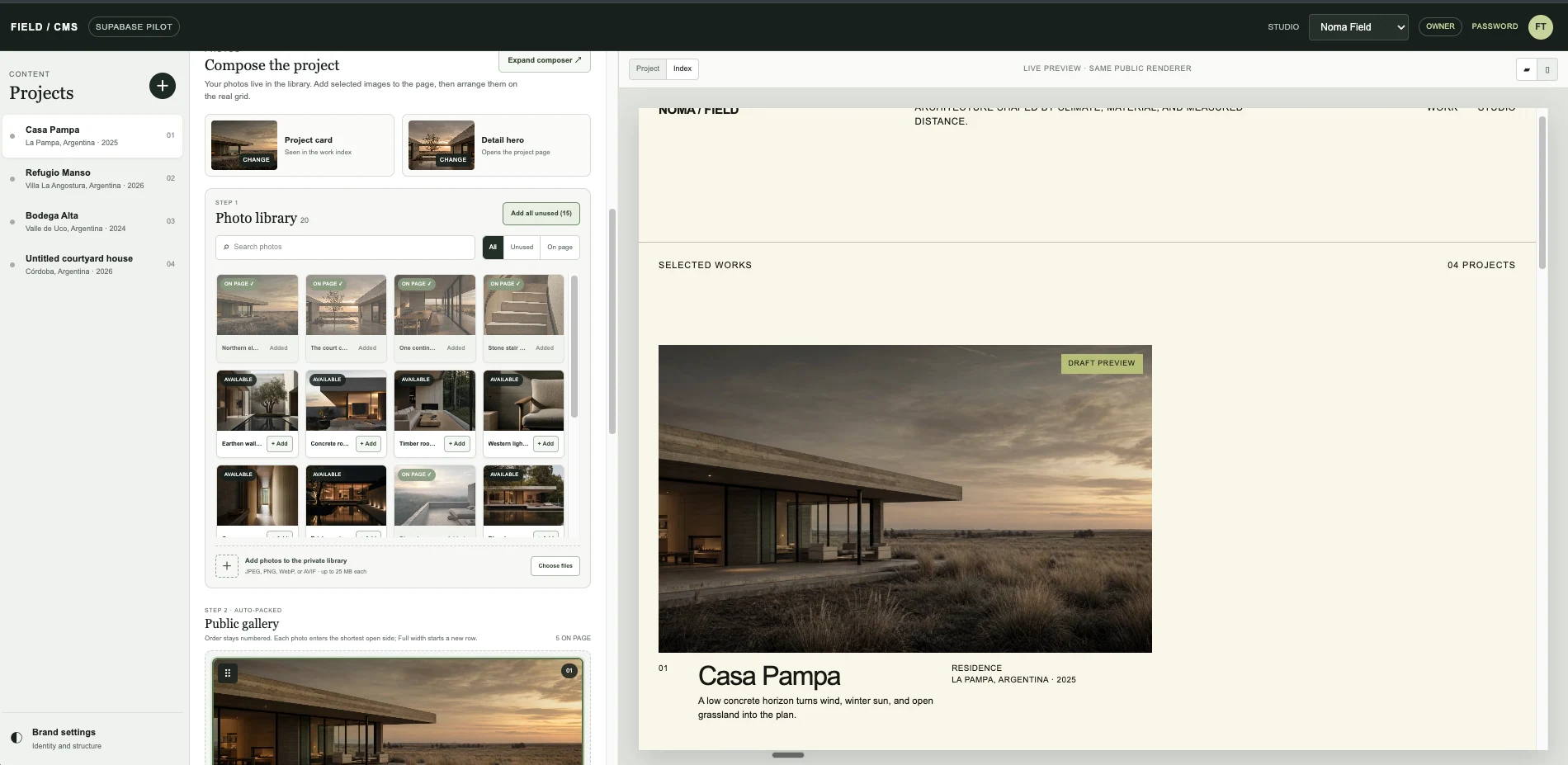The height and width of the screenshot is (765, 1568).
Task: Click the '5 ON PAGE' text
Action: point(573,638)
